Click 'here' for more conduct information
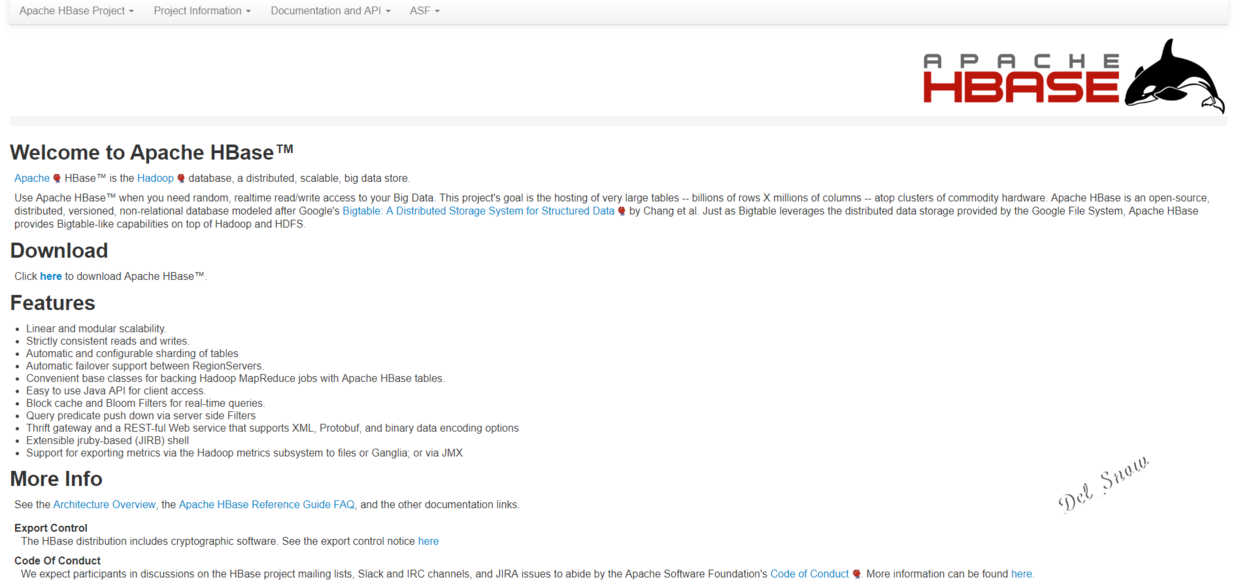The height and width of the screenshot is (586, 1240). (x=1021, y=574)
